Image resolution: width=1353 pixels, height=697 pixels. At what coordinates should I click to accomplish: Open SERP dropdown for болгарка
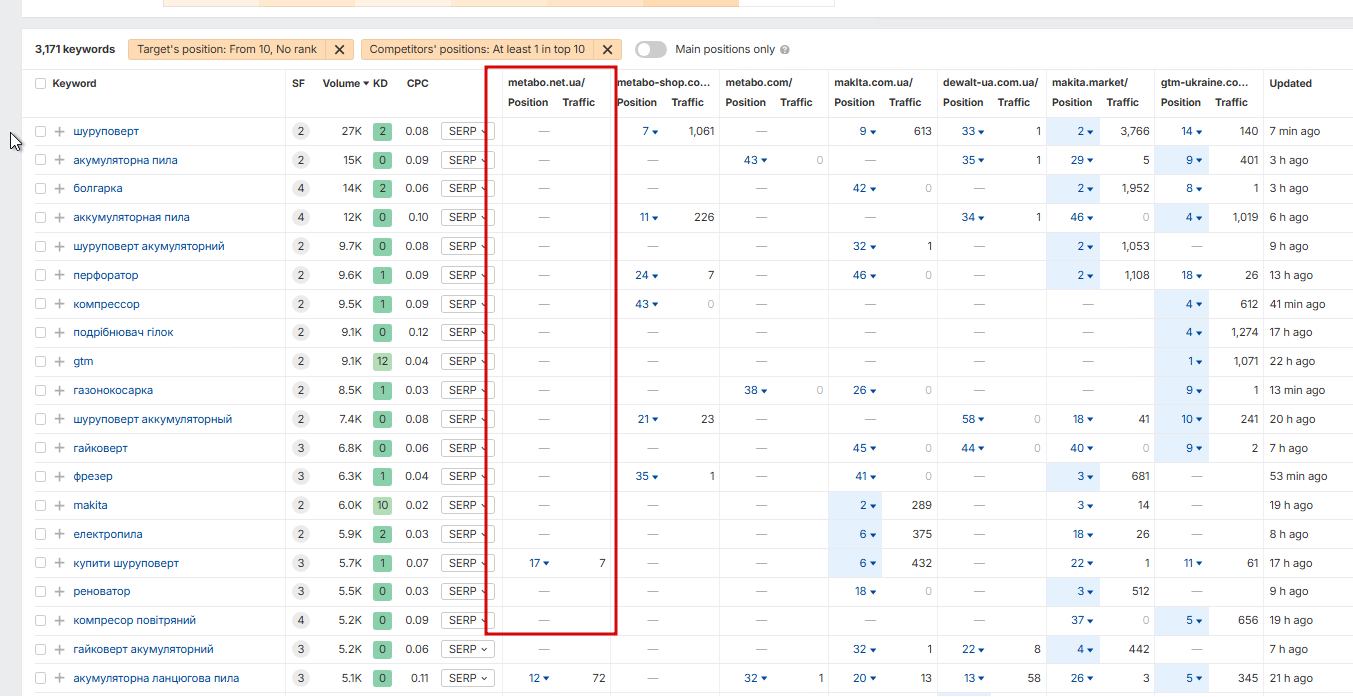(468, 188)
